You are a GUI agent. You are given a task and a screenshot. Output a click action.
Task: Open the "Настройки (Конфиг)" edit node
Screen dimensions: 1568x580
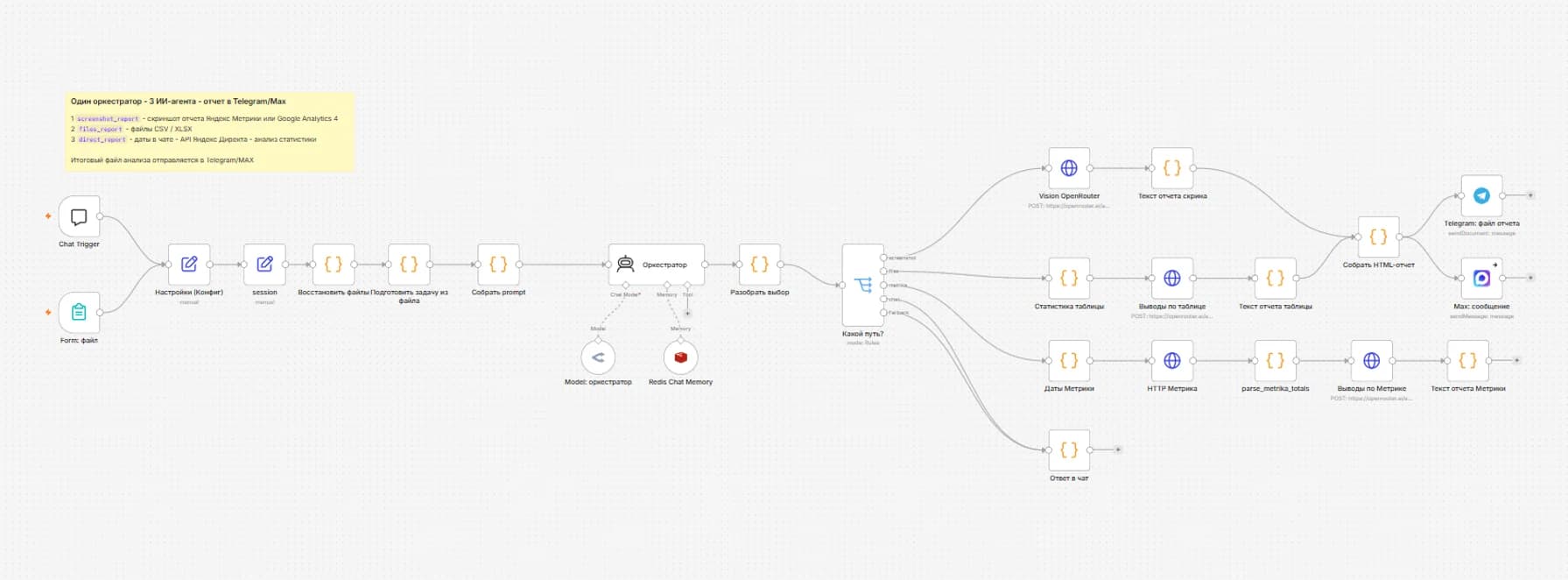pyautogui.click(x=189, y=265)
